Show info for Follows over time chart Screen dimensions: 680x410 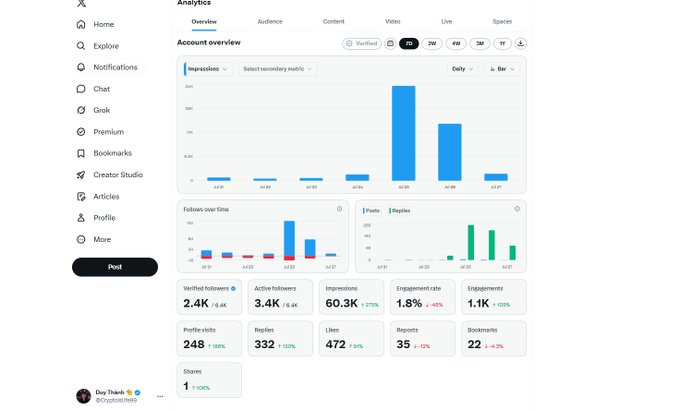pos(340,209)
